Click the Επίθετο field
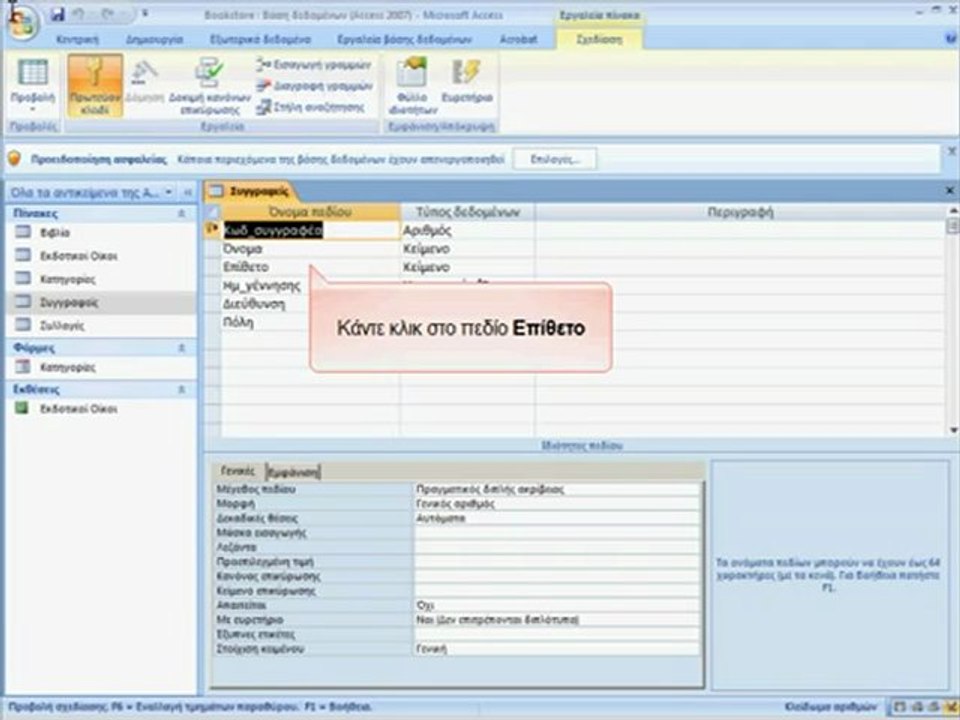The height and width of the screenshot is (720, 960). pos(310,267)
